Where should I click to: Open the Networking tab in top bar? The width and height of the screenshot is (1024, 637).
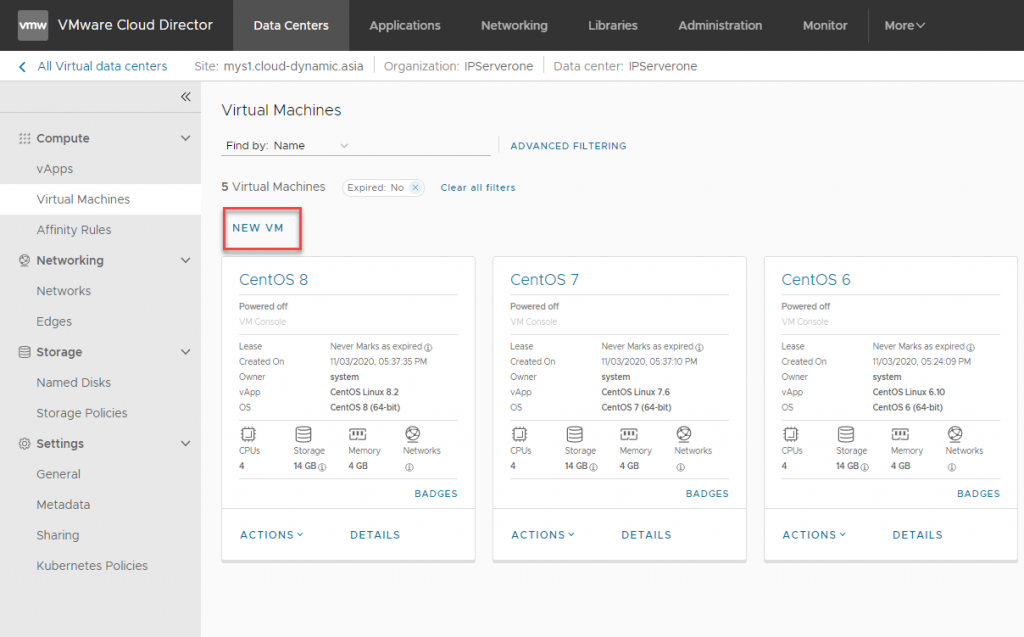pos(515,25)
